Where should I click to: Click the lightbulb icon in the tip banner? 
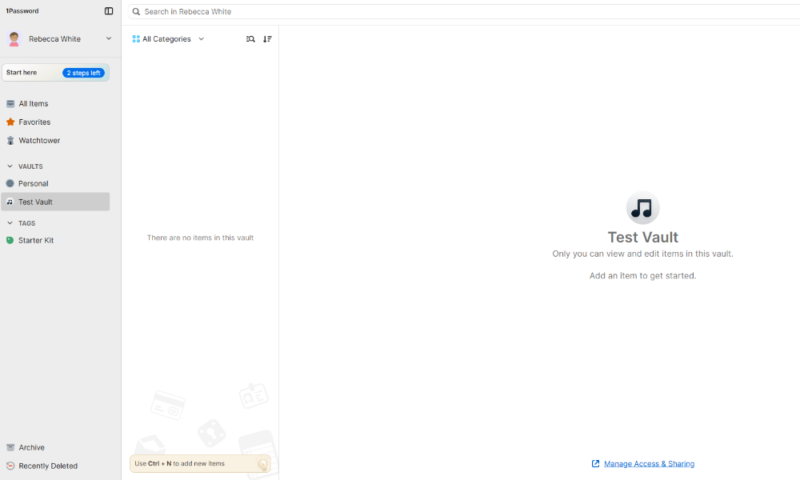(x=262, y=464)
